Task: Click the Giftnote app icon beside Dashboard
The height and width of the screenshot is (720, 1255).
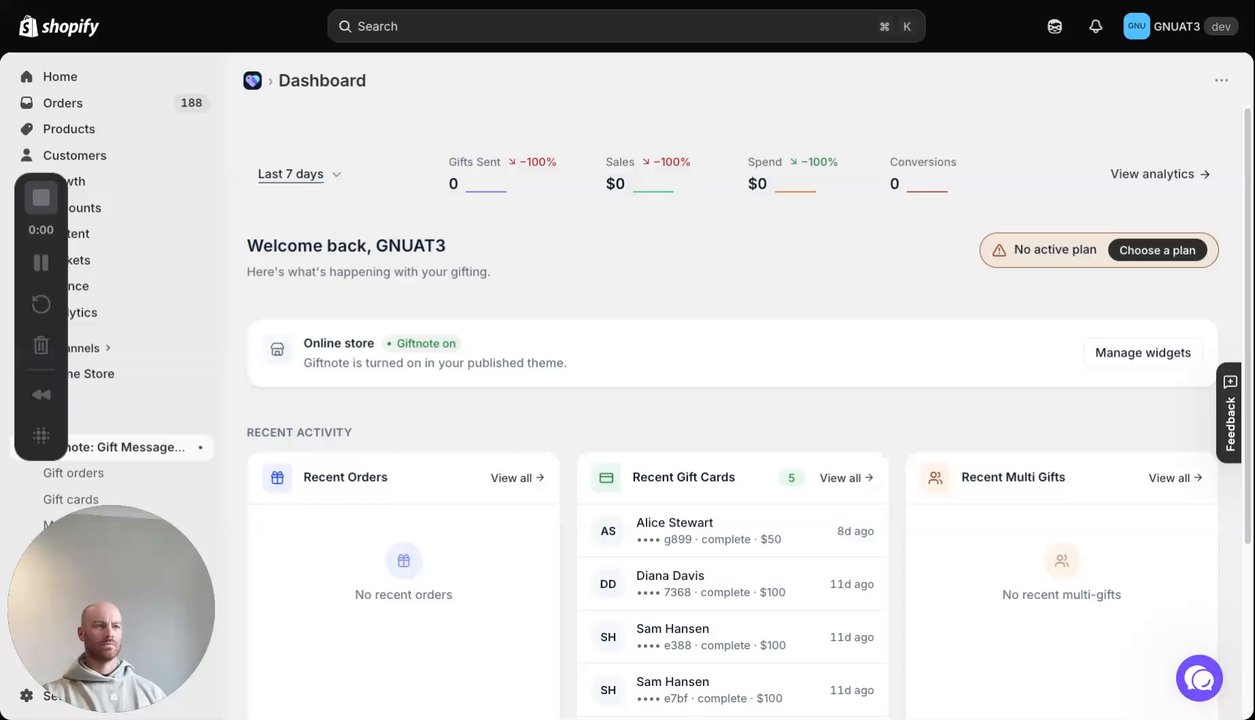Action: click(253, 81)
